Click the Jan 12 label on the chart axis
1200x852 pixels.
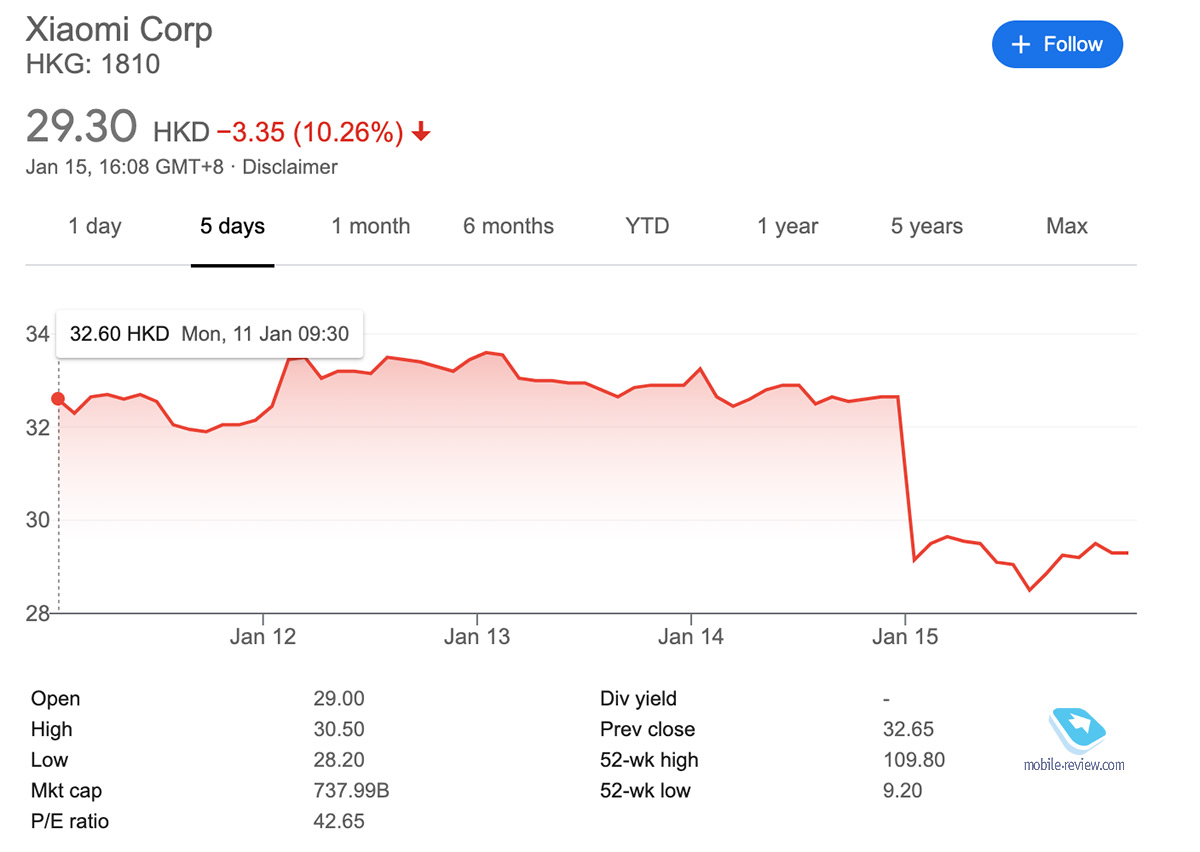coord(263,636)
